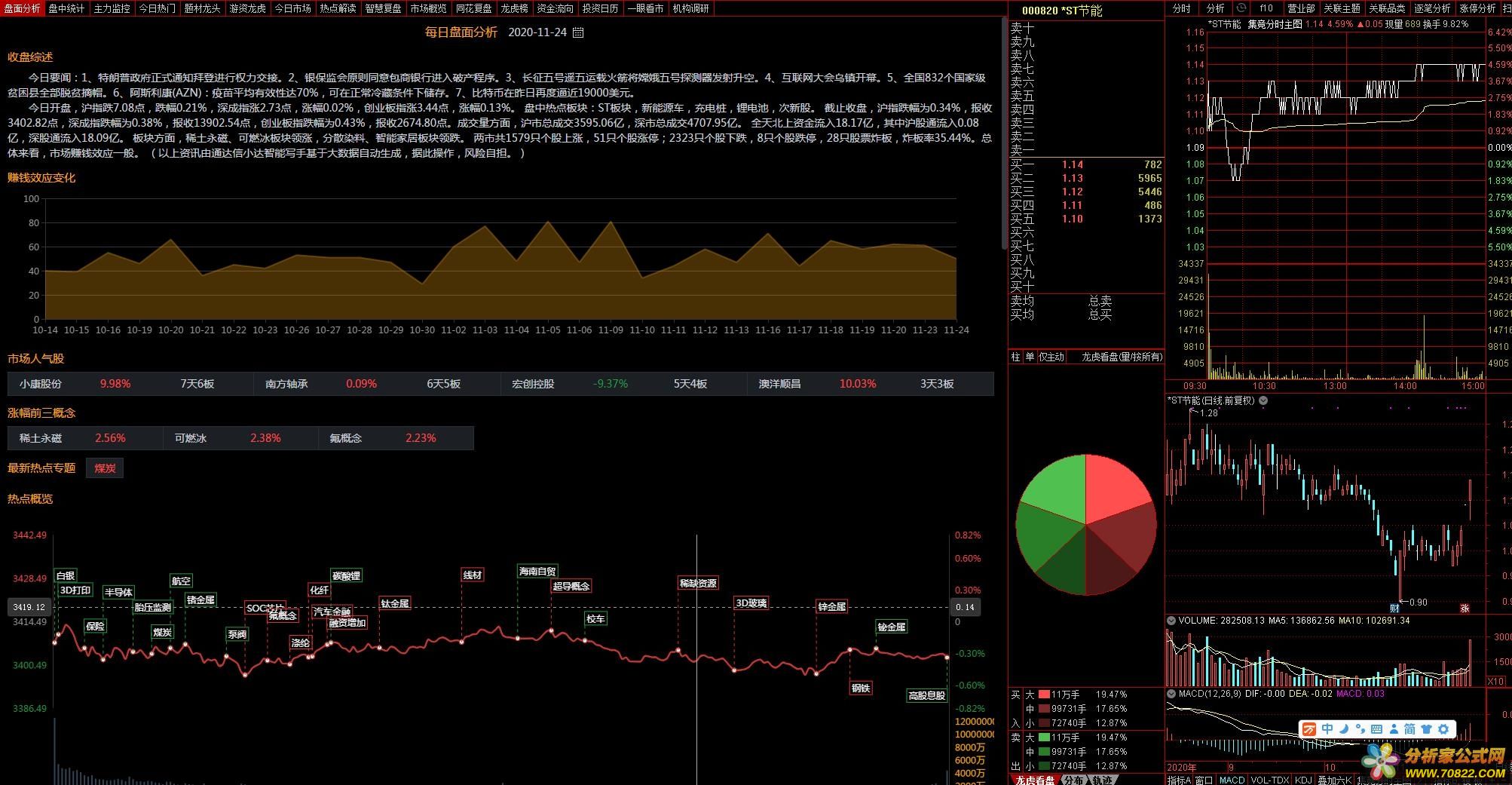Image resolution: width=1512 pixels, height=785 pixels.
Task: Switch to the 龙虎看盘 bottom tab
Action: point(1034,780)
